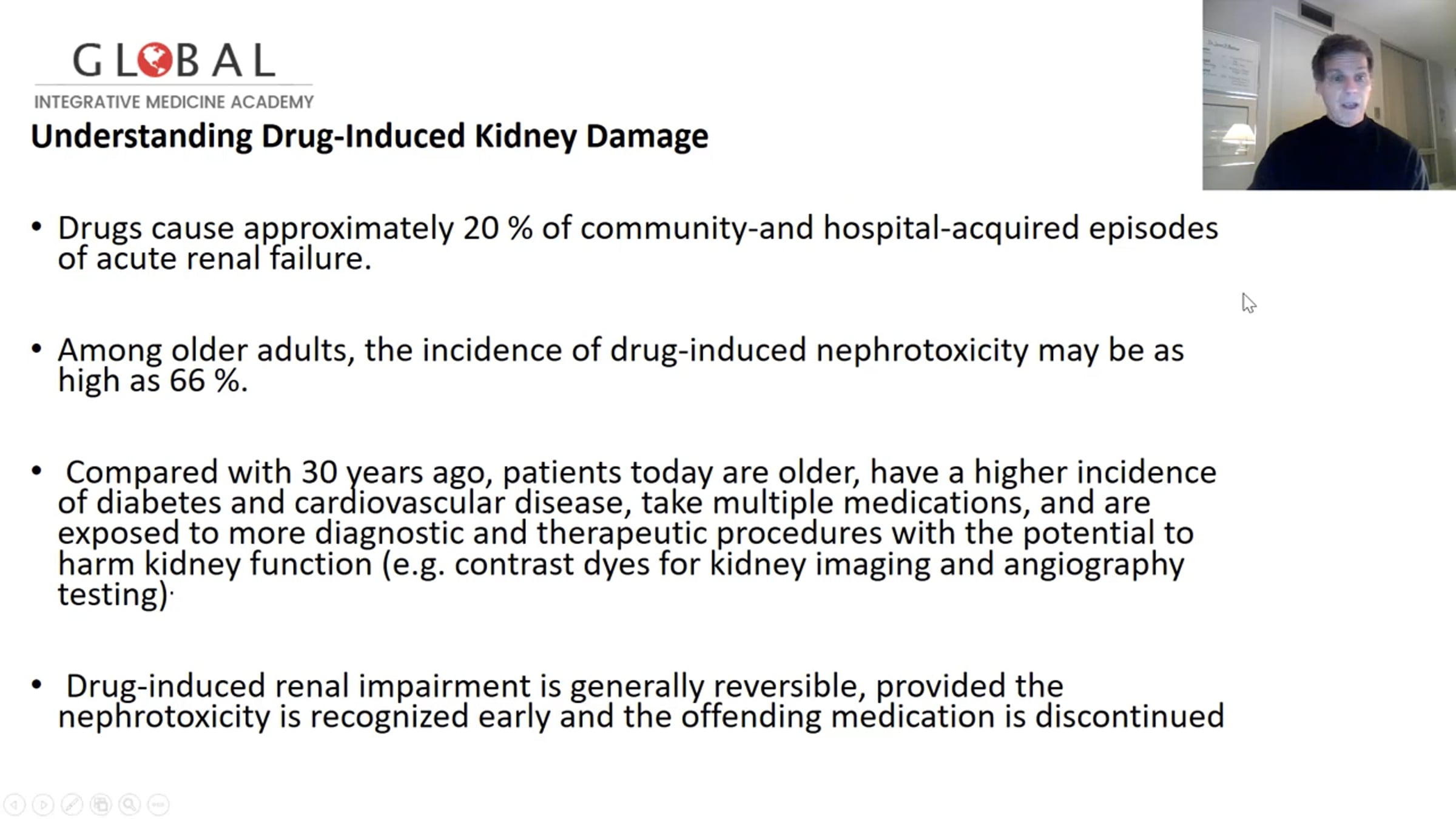Advance to the next slide
Viewport: 1456px width, 819px height.
click(x=43, y=805)
